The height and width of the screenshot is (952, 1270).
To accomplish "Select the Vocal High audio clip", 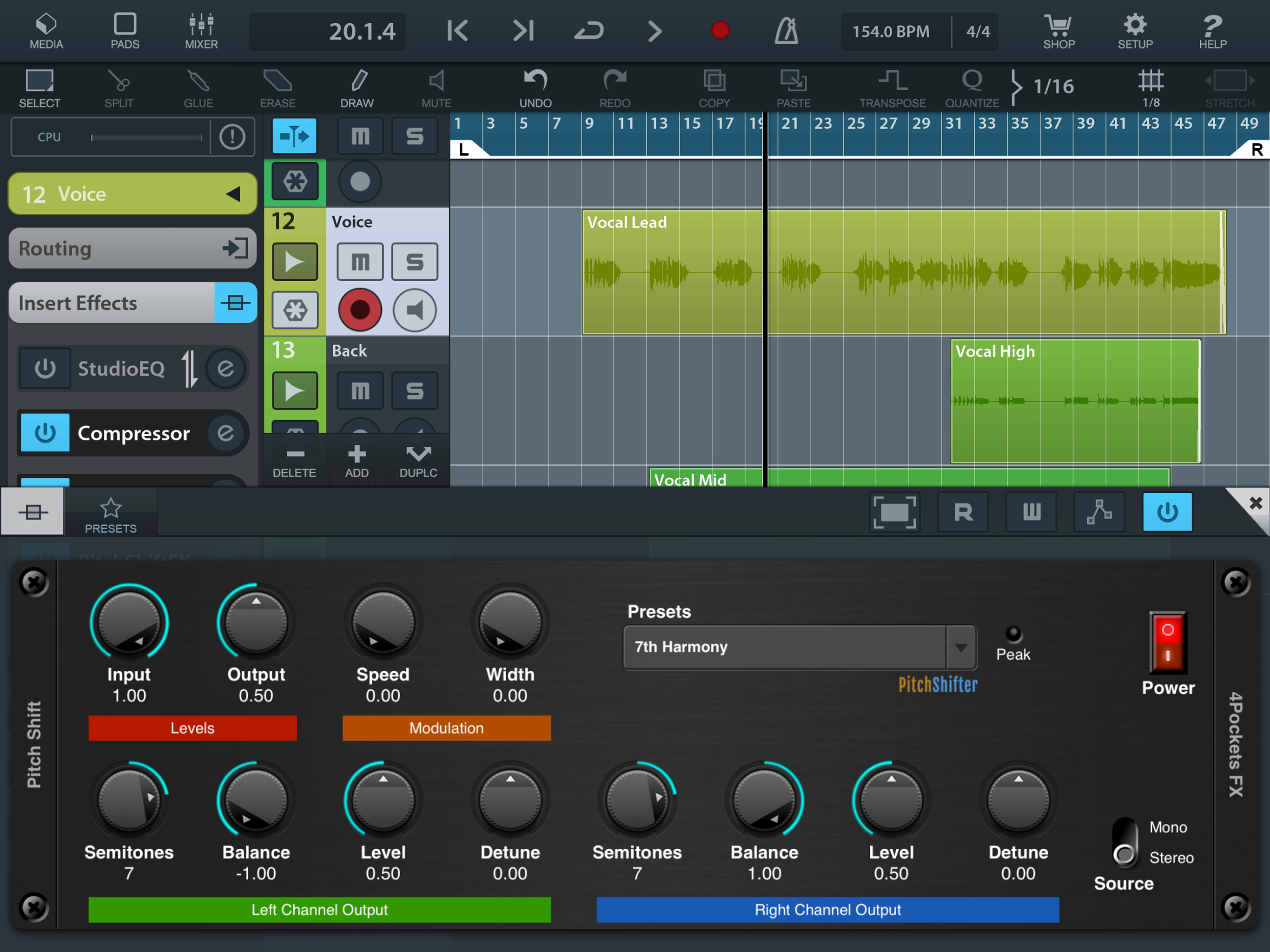I will [1075, 402].
